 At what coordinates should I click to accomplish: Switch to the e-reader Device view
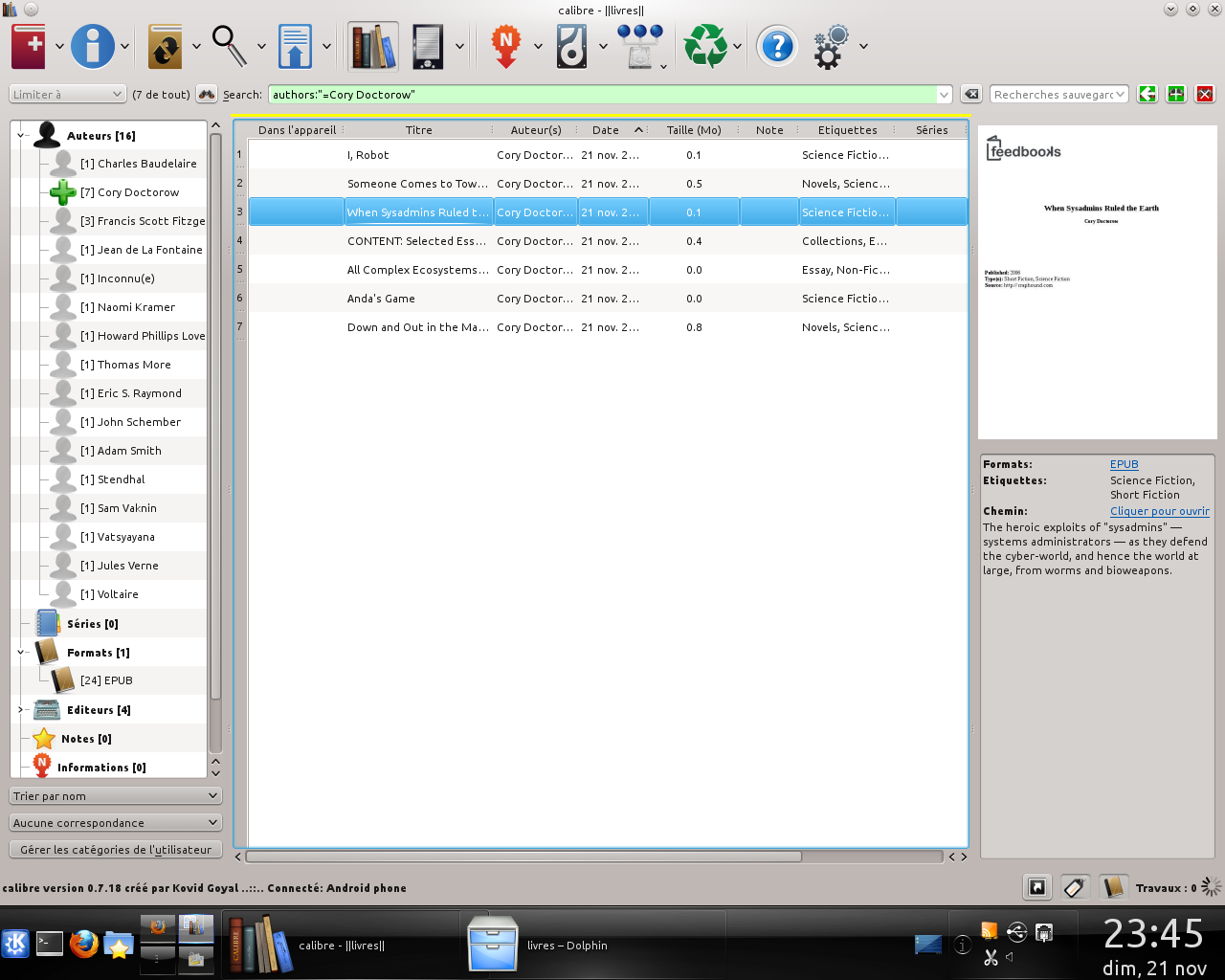428,45
